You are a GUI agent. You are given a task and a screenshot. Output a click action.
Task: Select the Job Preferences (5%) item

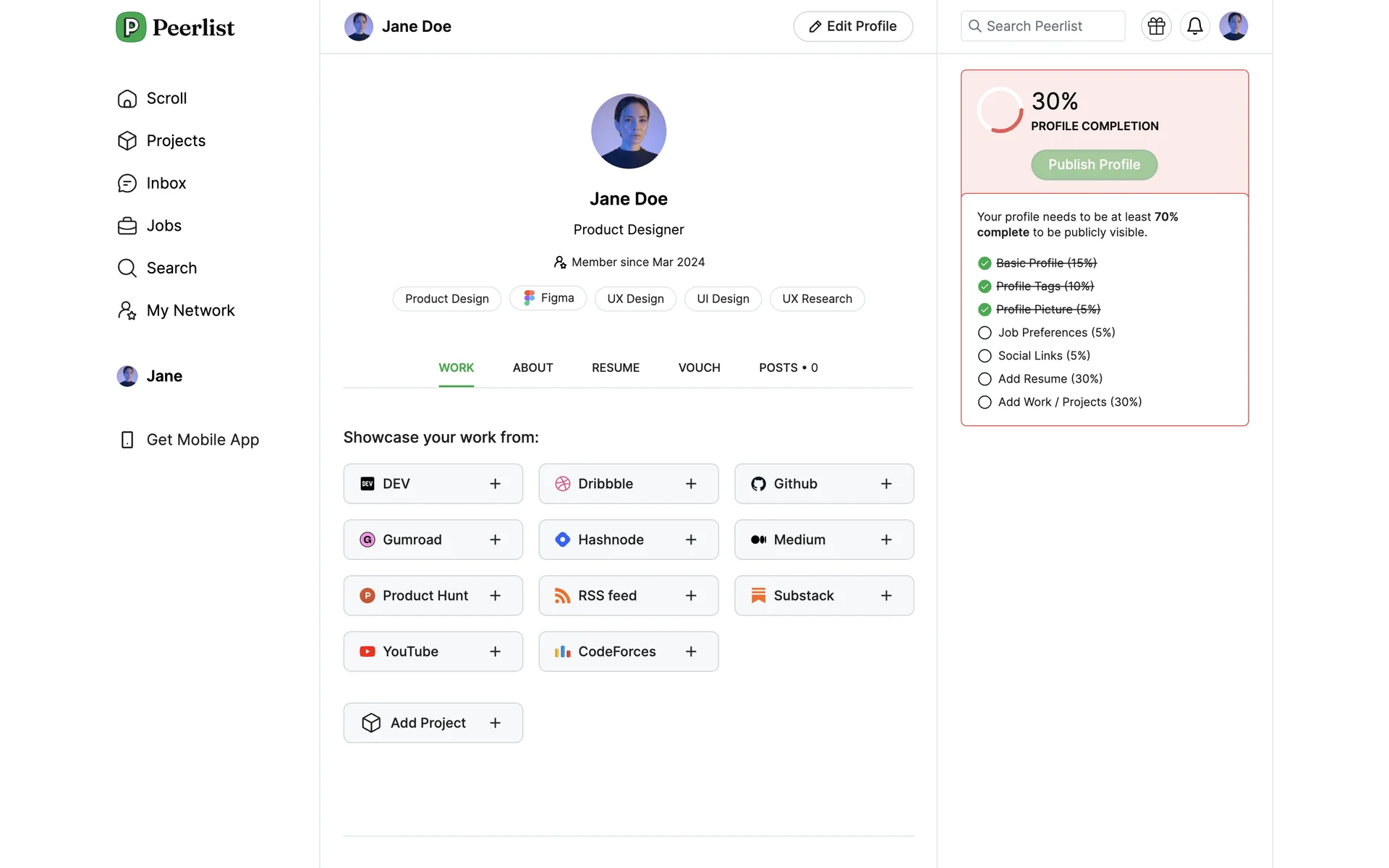(x=1055, y=333)
